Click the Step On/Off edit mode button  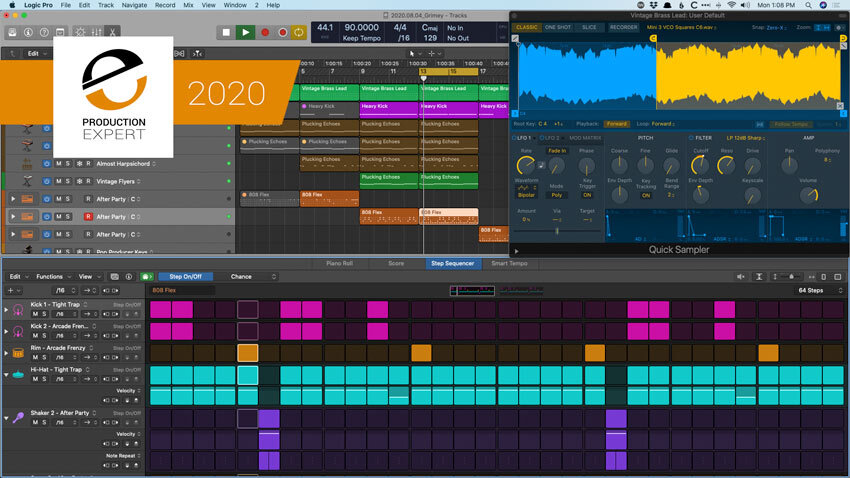(x=185, y=276)
